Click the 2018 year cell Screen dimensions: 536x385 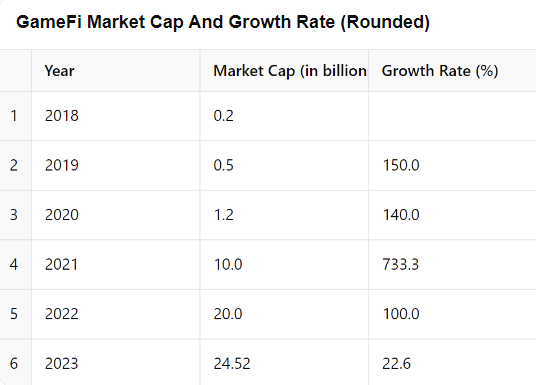pos(116,116)
